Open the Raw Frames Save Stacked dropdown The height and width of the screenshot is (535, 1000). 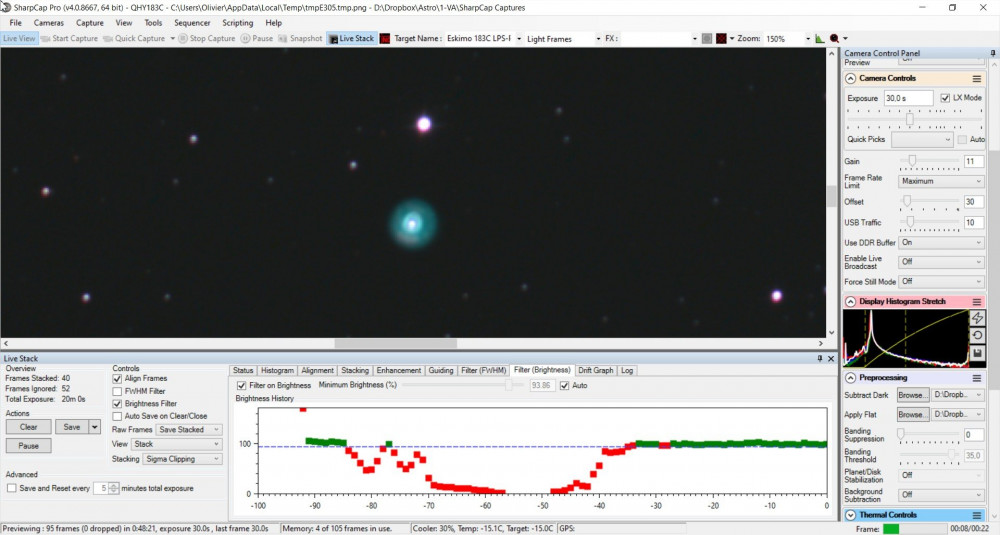(189, 430)
